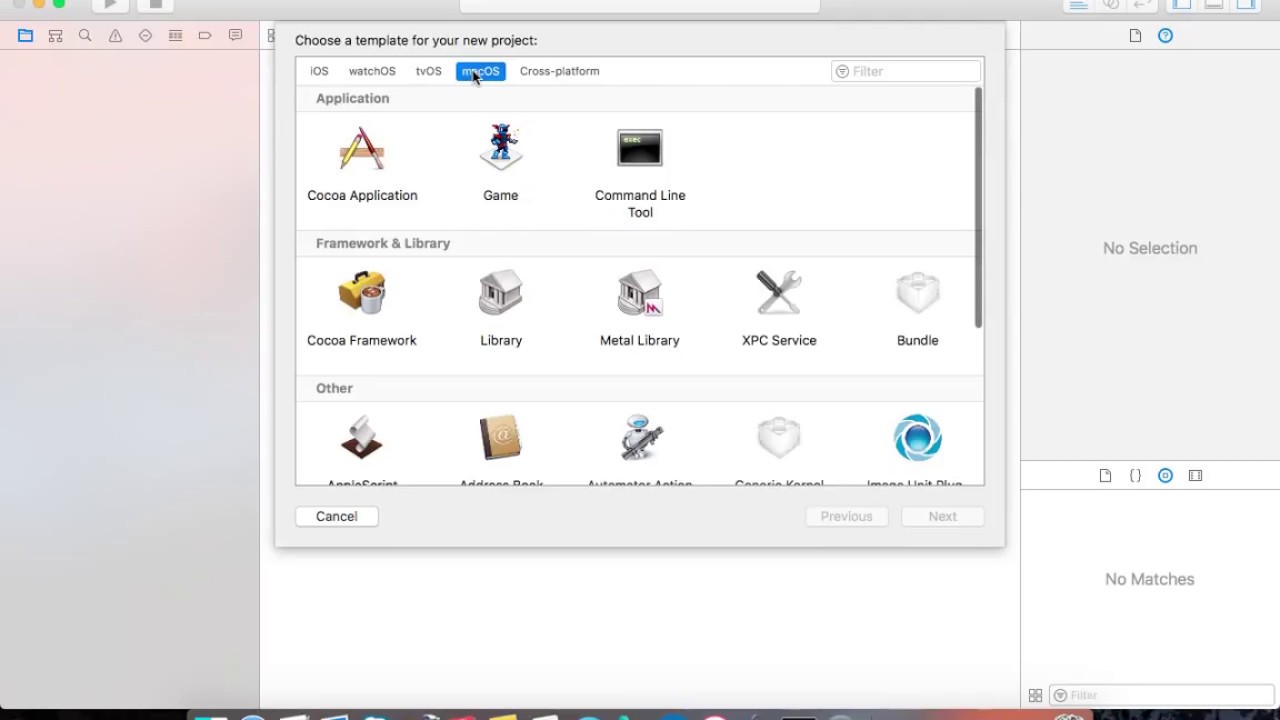Open the Find navigator magnifier icon

pyautogui.click(x=86, y=36)
